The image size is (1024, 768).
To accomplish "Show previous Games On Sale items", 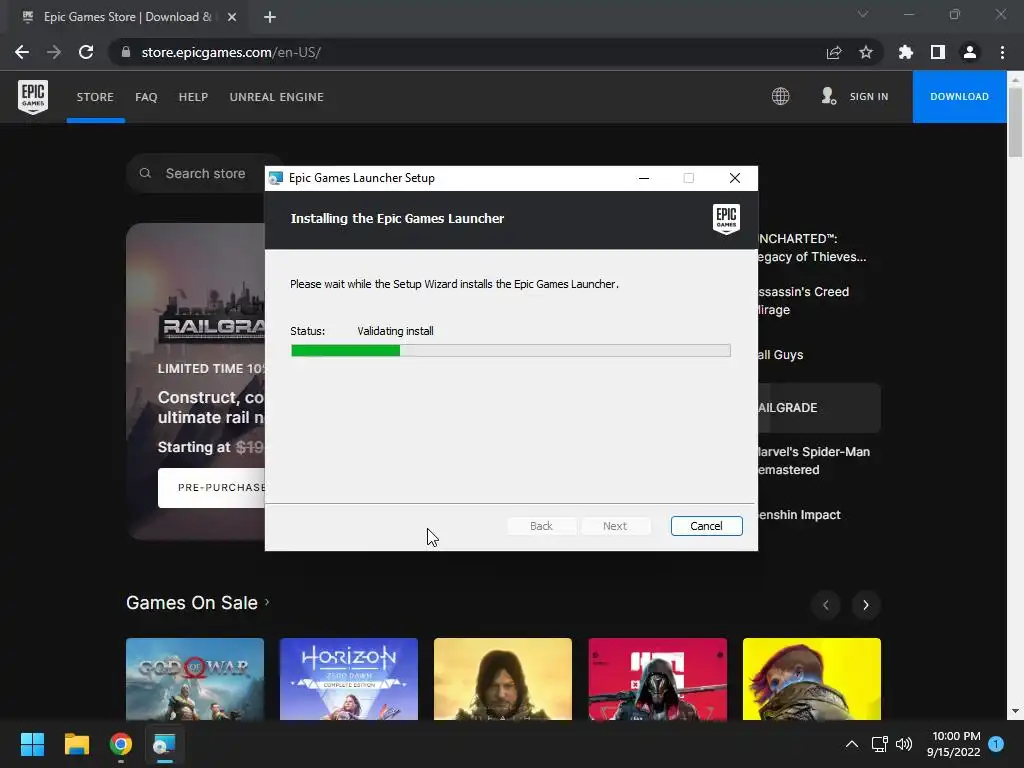I will point(826,605).
